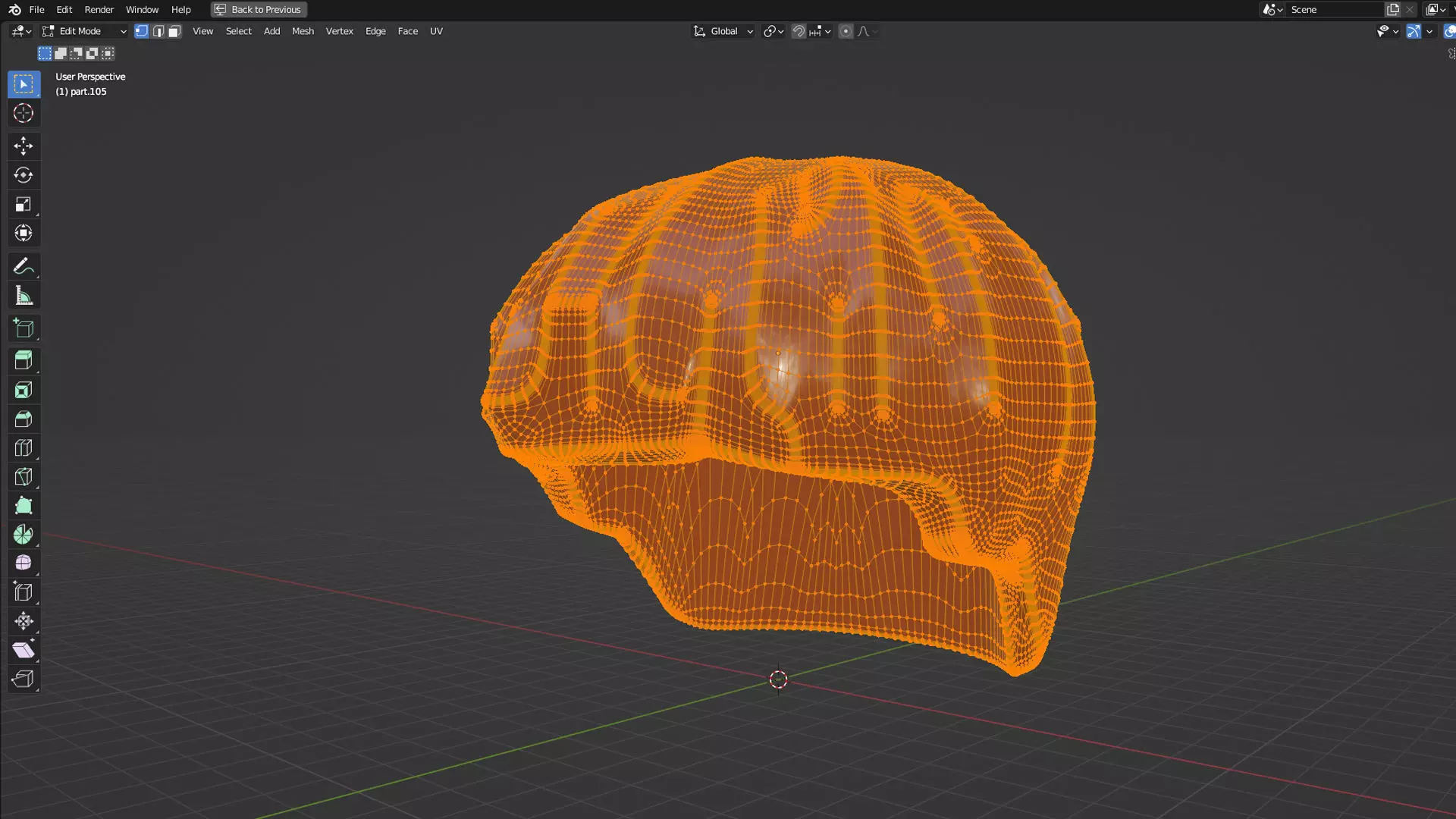Switch to edge select mode
Image resolution: width=1456 pixels, height=819 pixels.
point(158,31)
